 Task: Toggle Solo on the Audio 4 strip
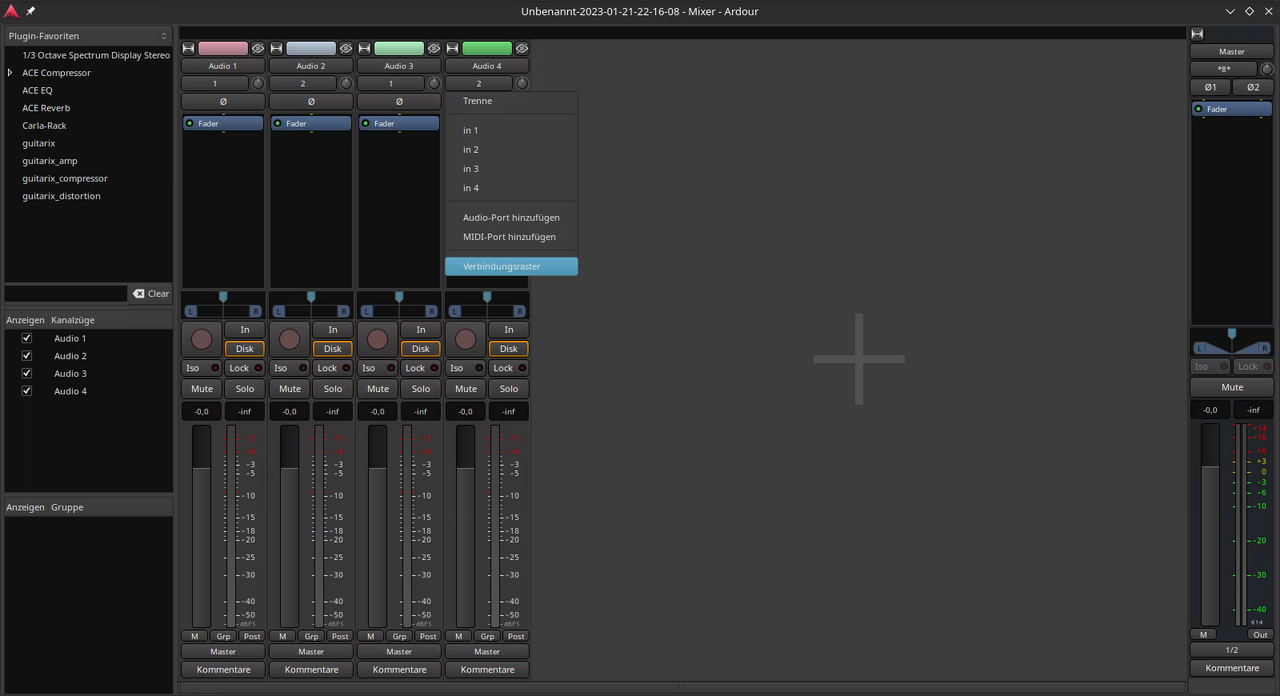pyautogui.click(x=509, y=389)
